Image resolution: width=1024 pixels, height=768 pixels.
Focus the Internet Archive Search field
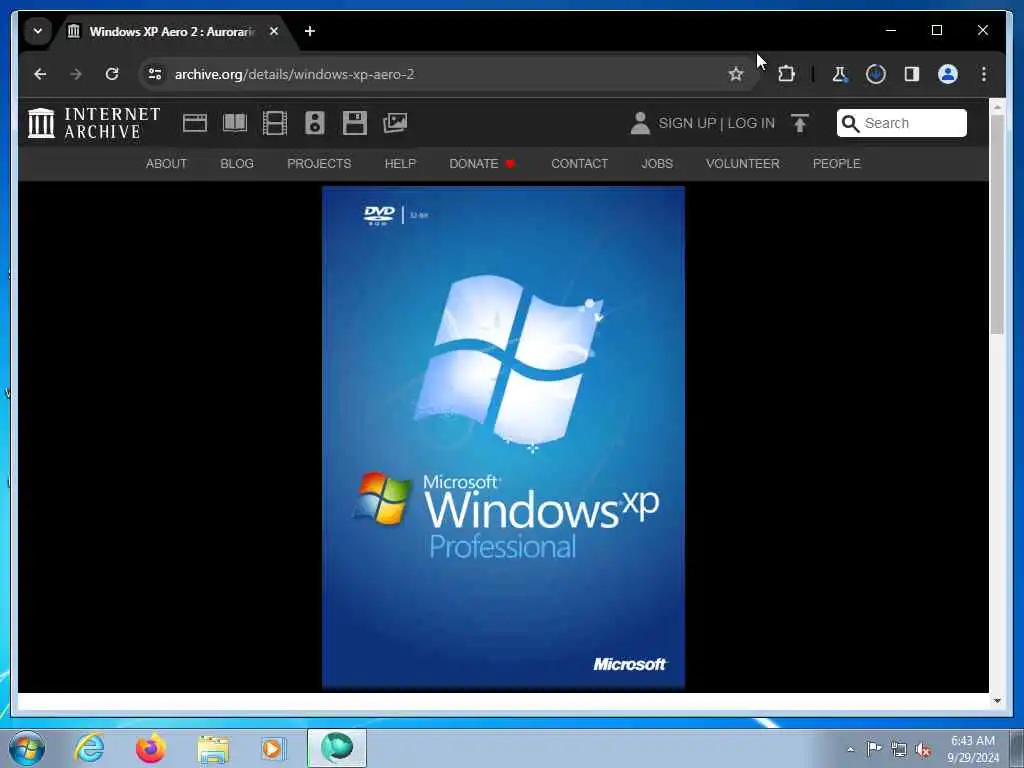(x=901, y=123)
